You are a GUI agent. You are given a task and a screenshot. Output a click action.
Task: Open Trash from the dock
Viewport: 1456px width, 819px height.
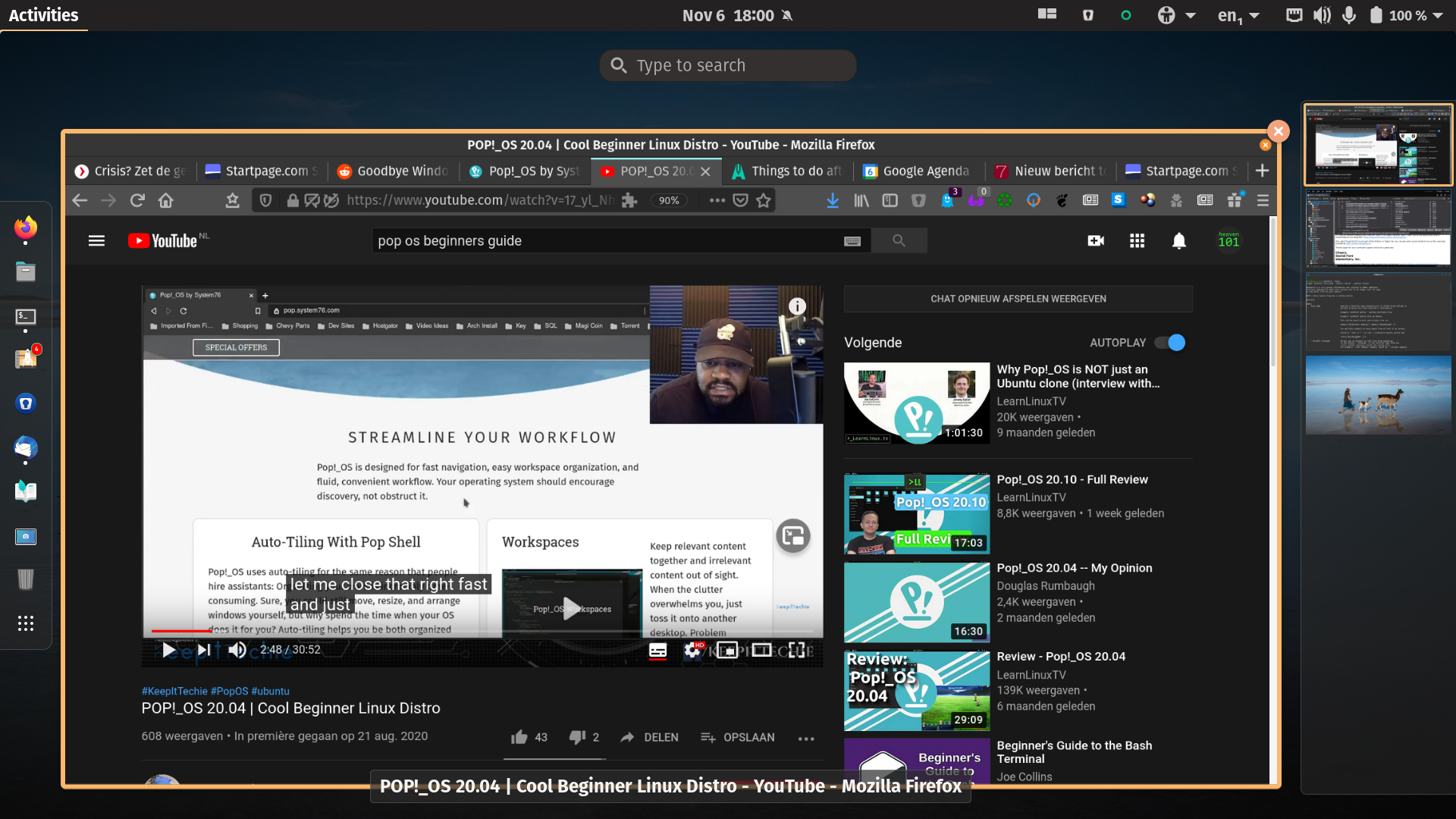click(26, 579)
